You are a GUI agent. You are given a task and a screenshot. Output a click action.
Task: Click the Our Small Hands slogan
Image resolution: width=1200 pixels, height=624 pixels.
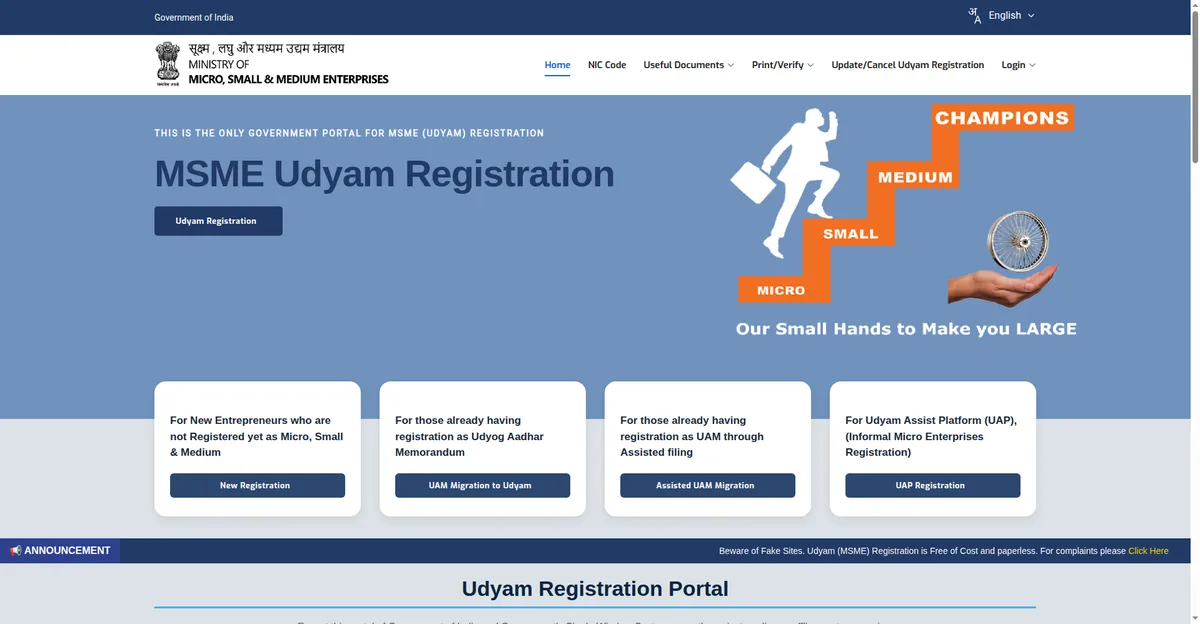tap(906, 328)
